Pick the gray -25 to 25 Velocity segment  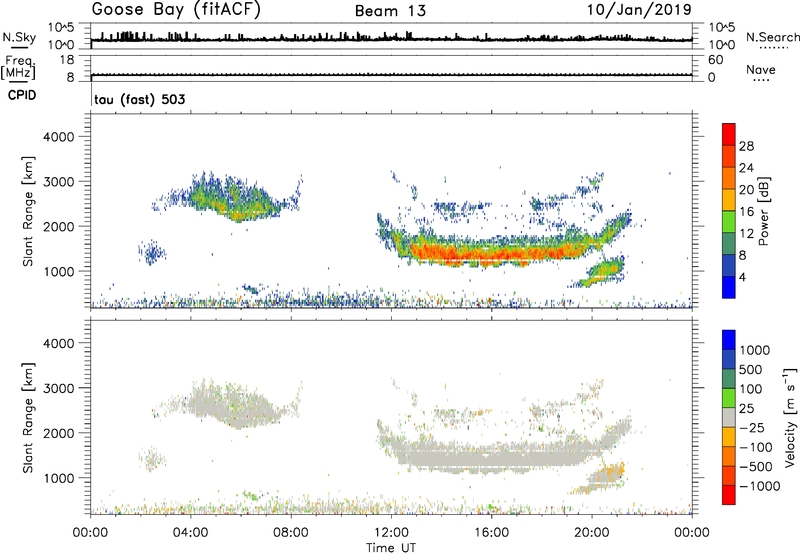(x=729, y=417)
